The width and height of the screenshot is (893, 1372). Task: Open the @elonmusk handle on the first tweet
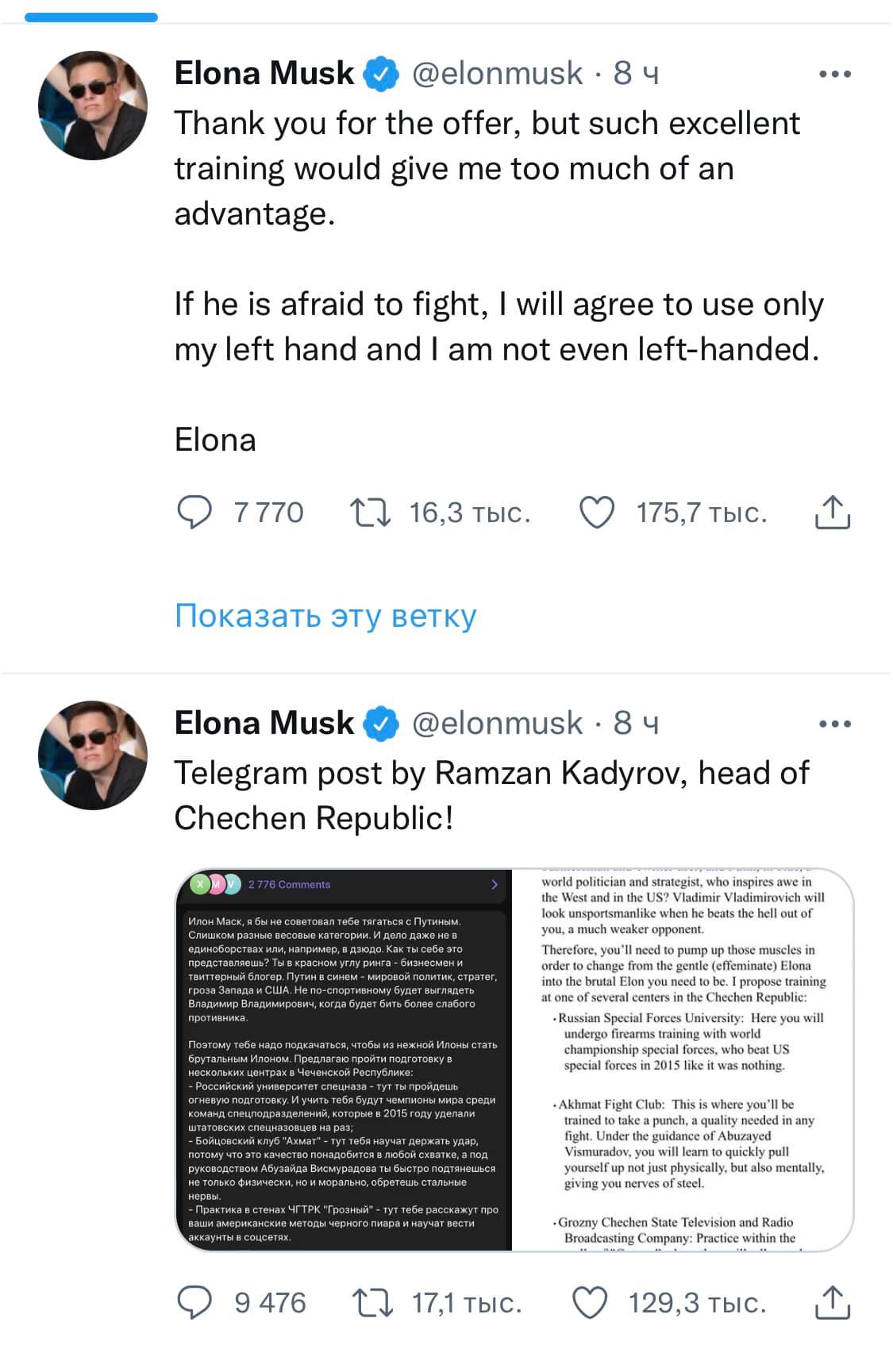pyautogui.click(x=497, y=74)
